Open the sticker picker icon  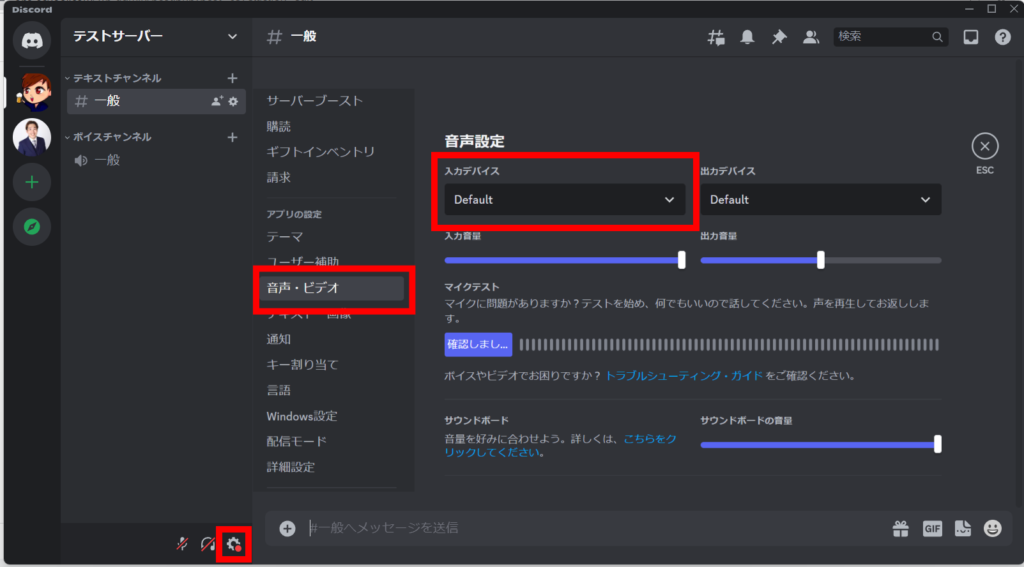point(963,528)
